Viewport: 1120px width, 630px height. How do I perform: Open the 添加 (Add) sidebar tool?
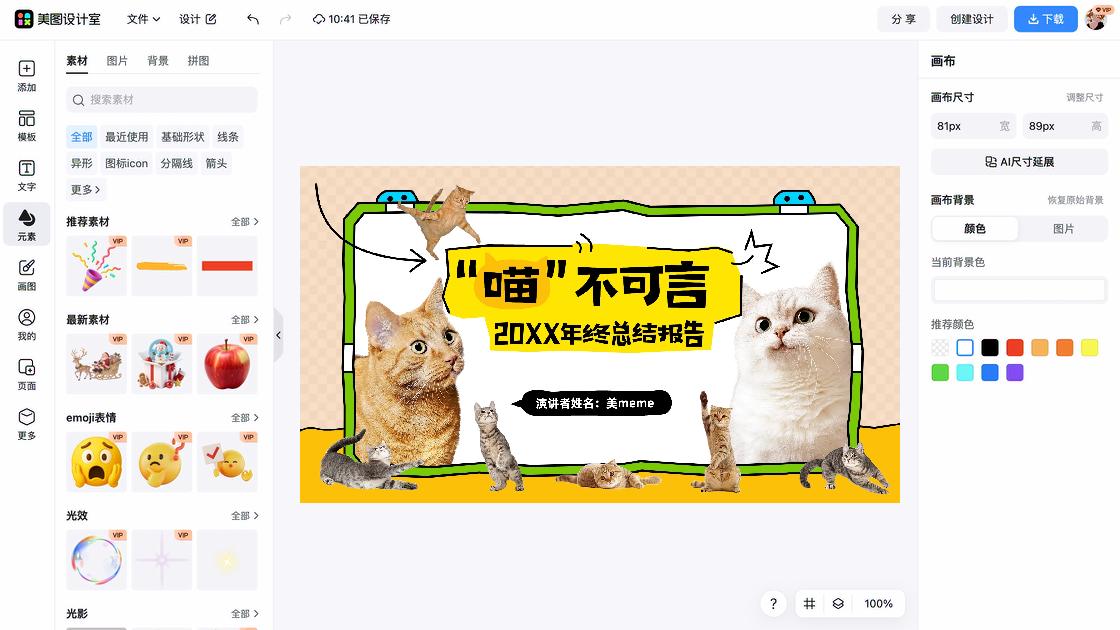26,76
